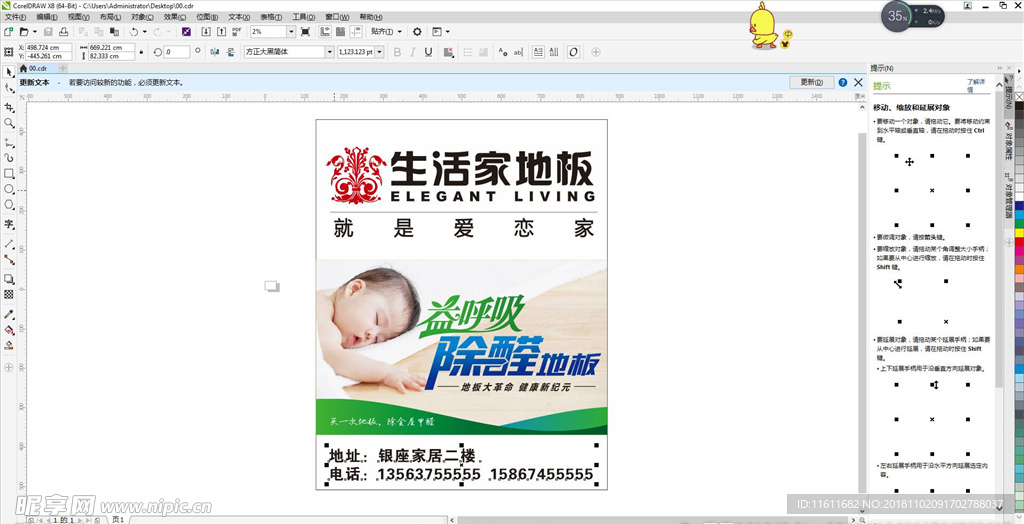Click the Save disk icon

(x=48, y=31)
